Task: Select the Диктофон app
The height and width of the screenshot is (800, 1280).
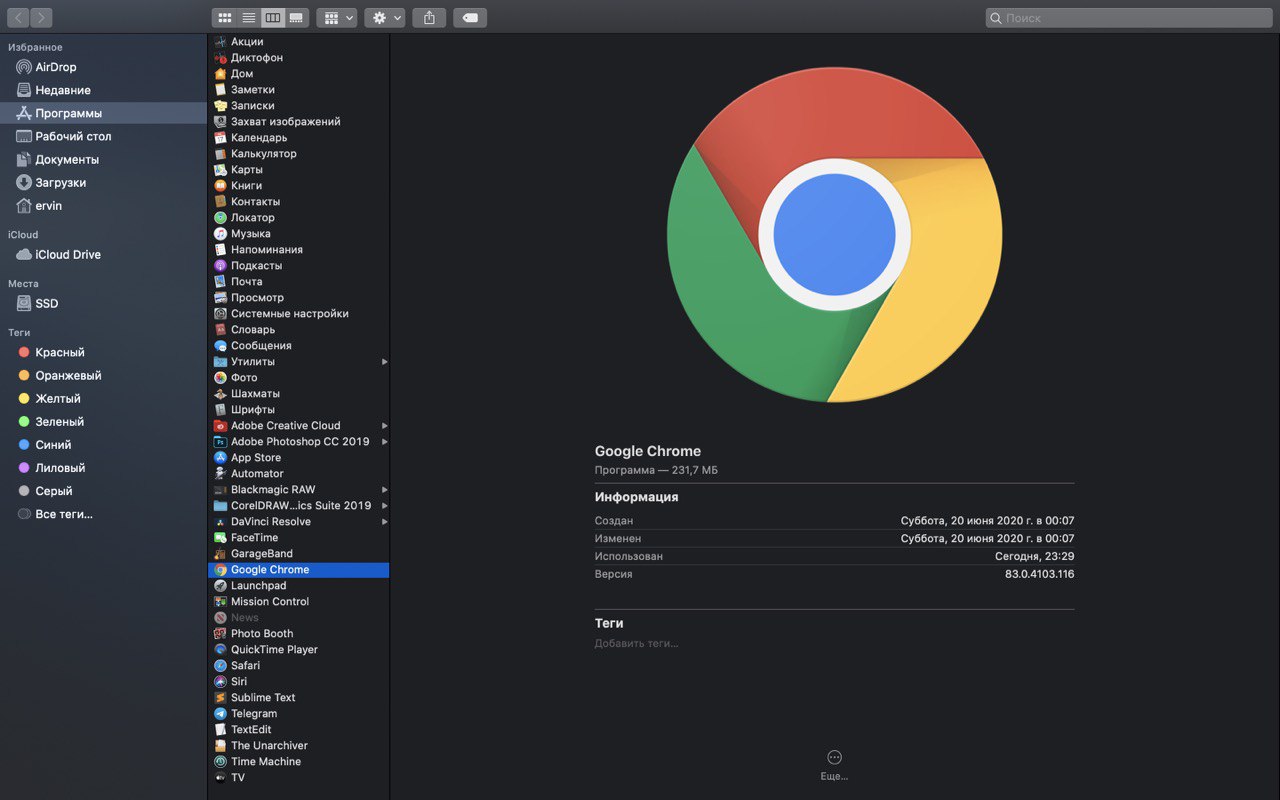Action: (x=298, y=57)
